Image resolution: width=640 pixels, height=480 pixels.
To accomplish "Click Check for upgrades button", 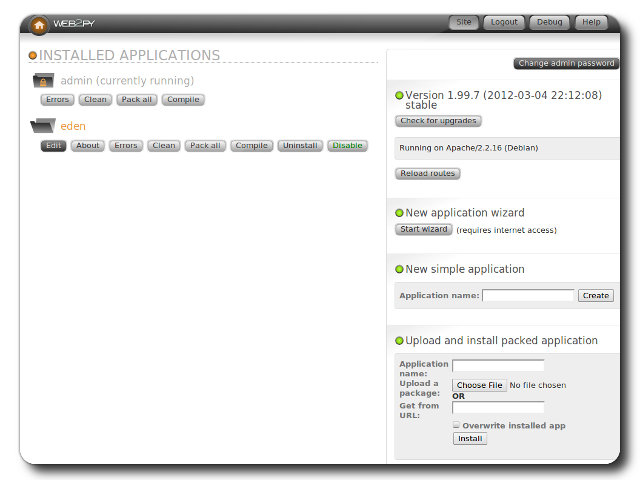I will point(438,121).
